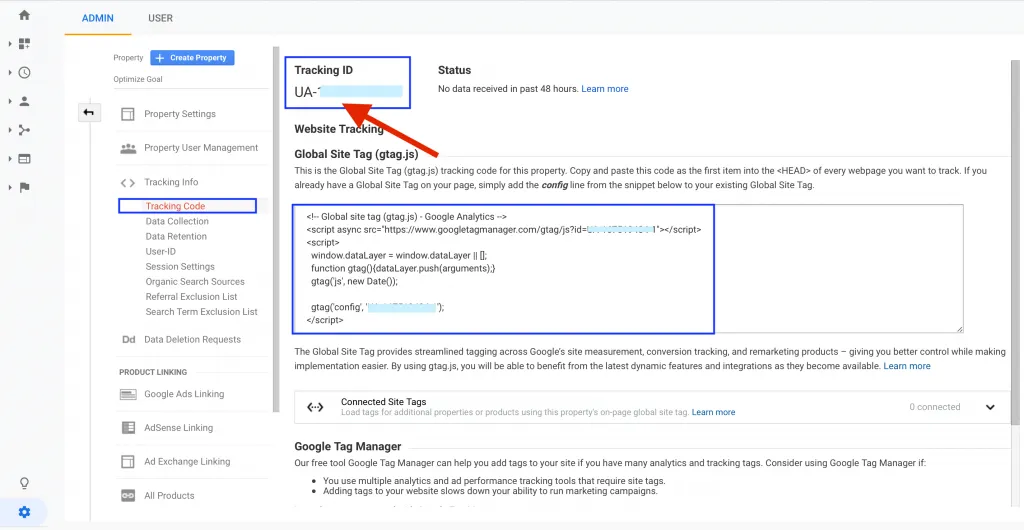The height and width of the screenshot is (530, 1024).
Task: Collapse the Tracking Info section
Action: click(x=171, y=182)
